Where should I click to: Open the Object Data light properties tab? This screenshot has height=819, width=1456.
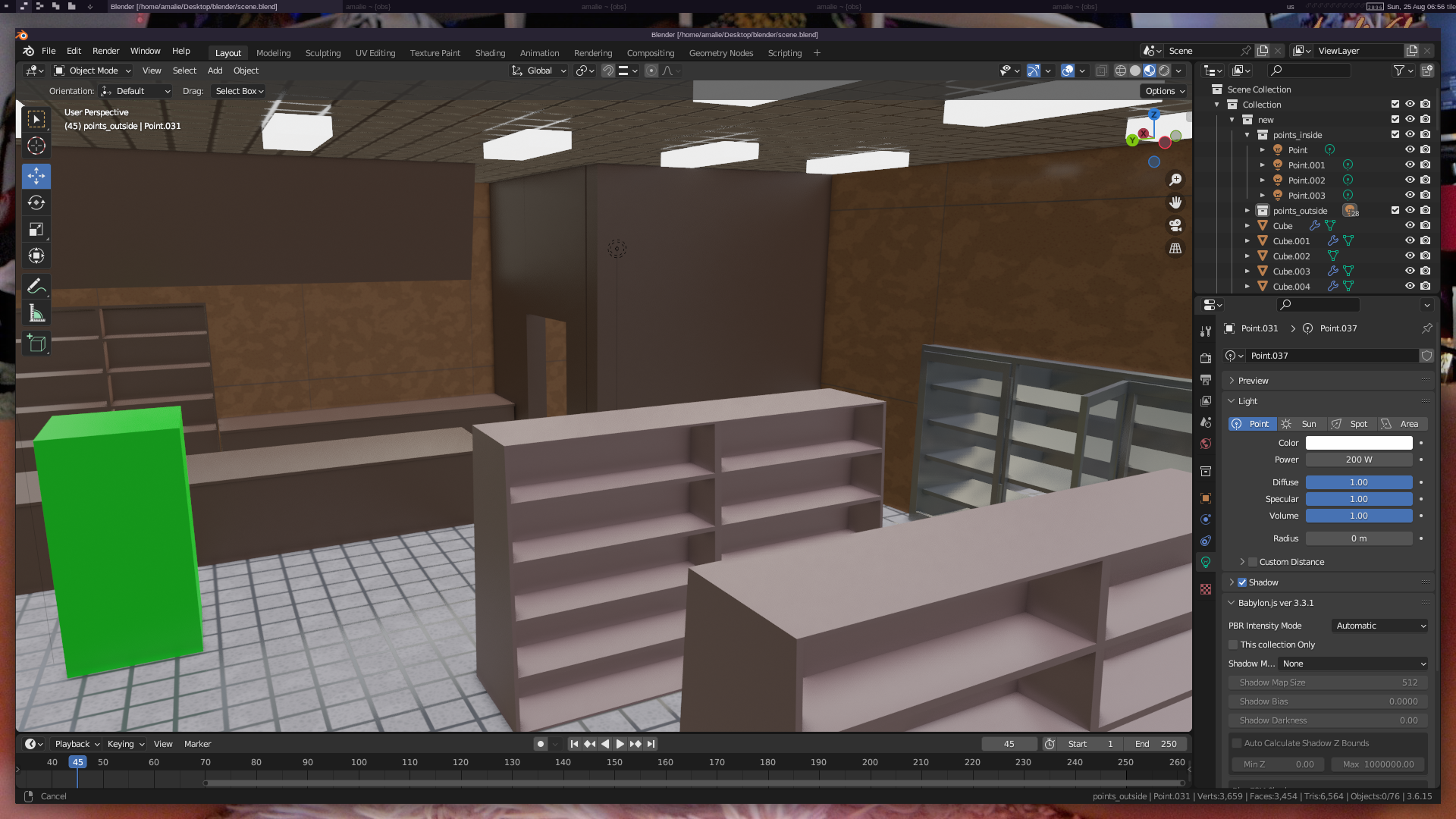pyautogui.click(x=1205, y=562)
